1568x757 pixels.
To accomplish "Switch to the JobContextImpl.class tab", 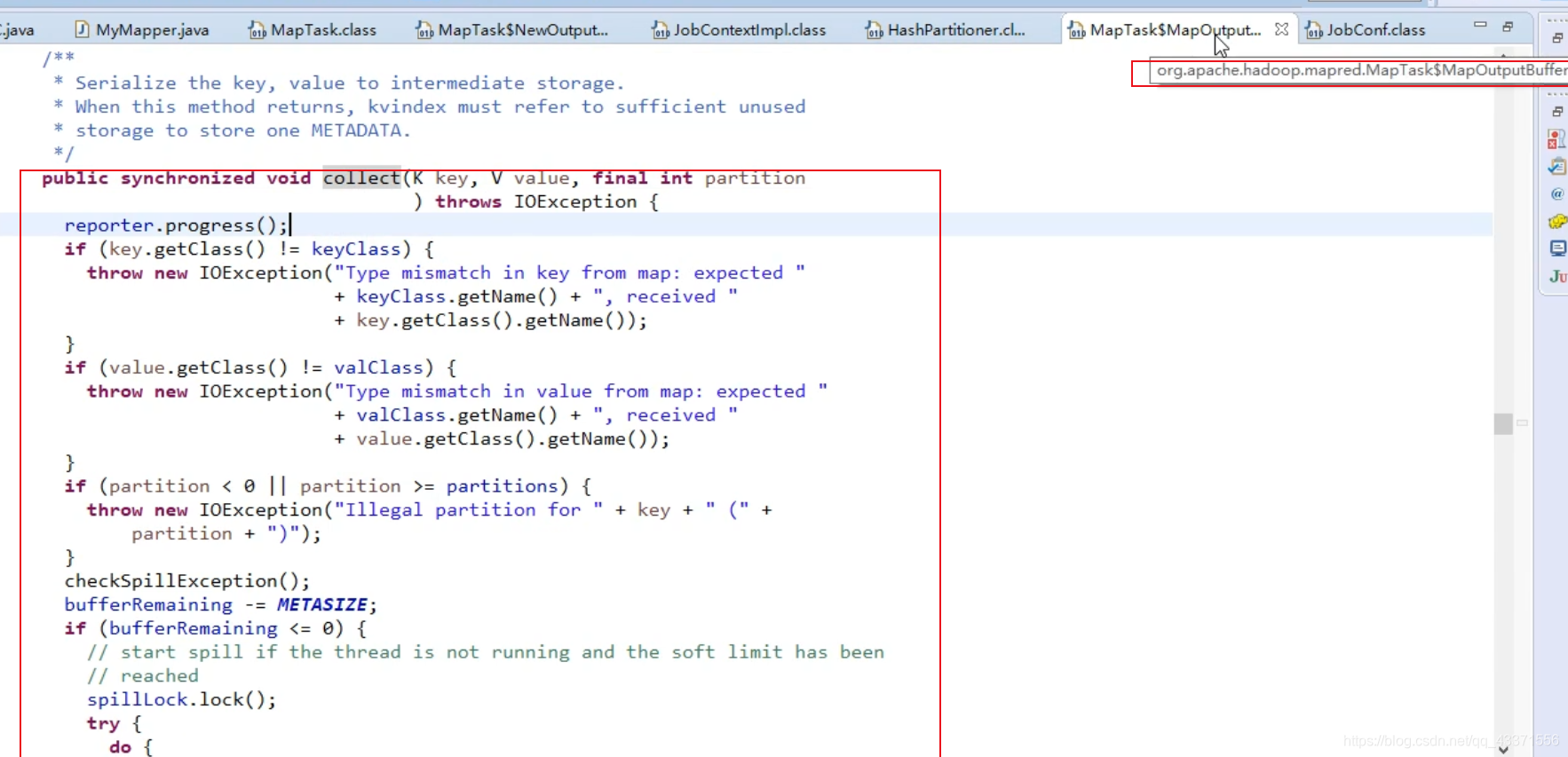I will pyautogui.click(x=739, y=30).
